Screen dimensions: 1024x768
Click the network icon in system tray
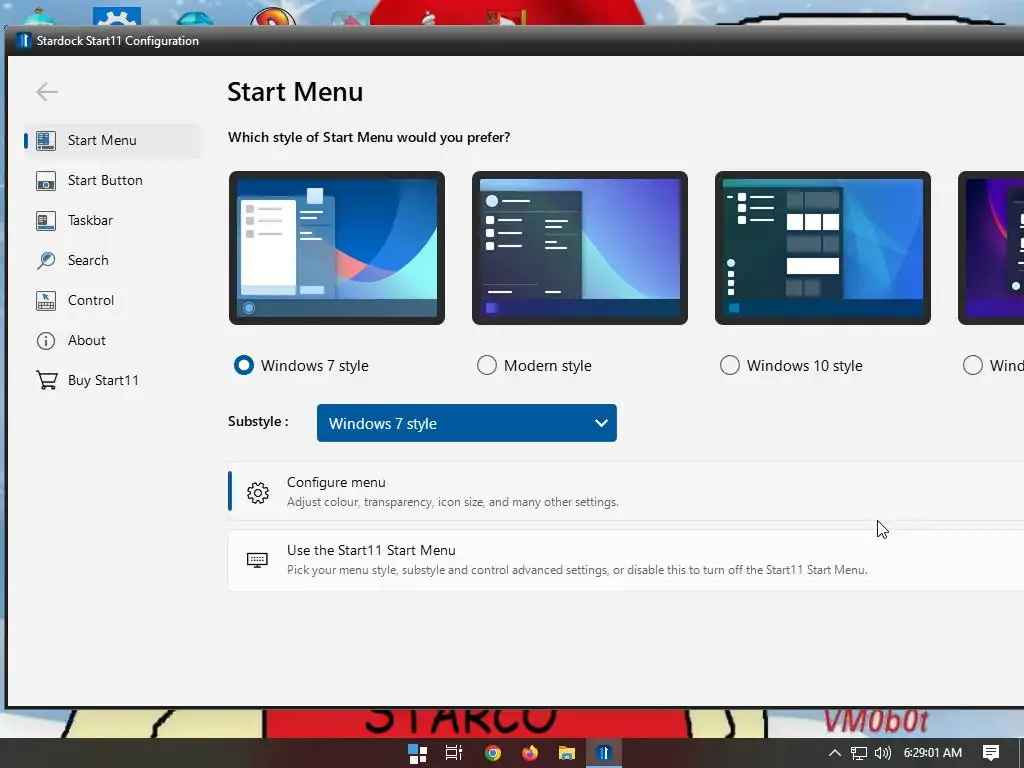pyautogui.click(x=859, y=753)
